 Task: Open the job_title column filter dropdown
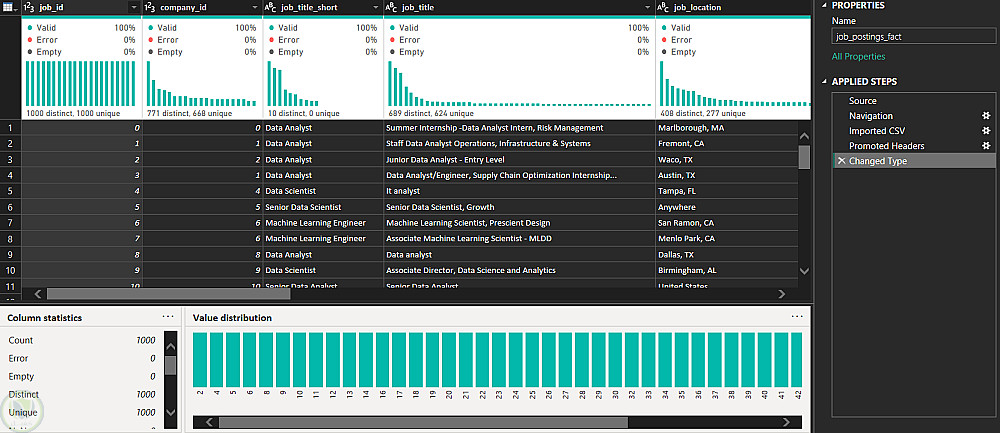(647, 8)
